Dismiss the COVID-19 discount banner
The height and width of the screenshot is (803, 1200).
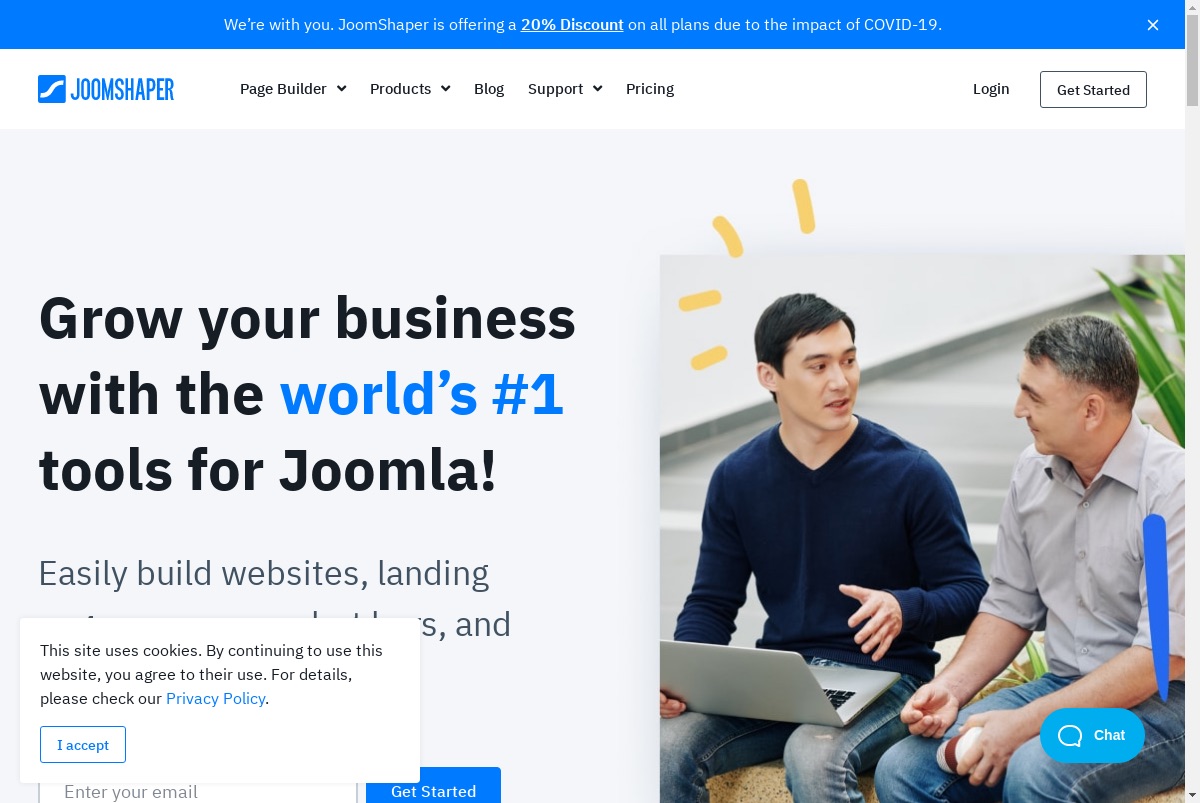point(1153,25)
